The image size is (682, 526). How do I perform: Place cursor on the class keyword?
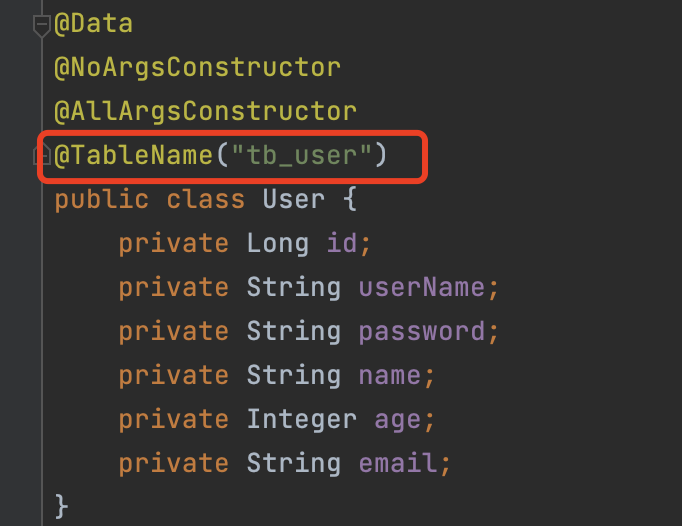coord(205,199)
